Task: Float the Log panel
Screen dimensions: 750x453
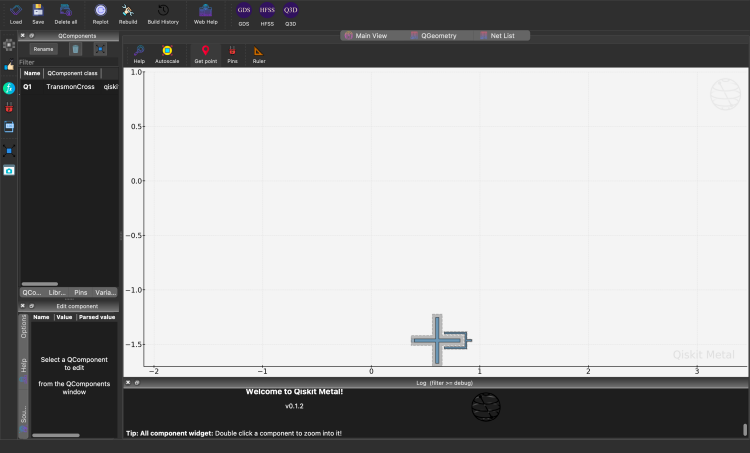Action: coord(137,383)
